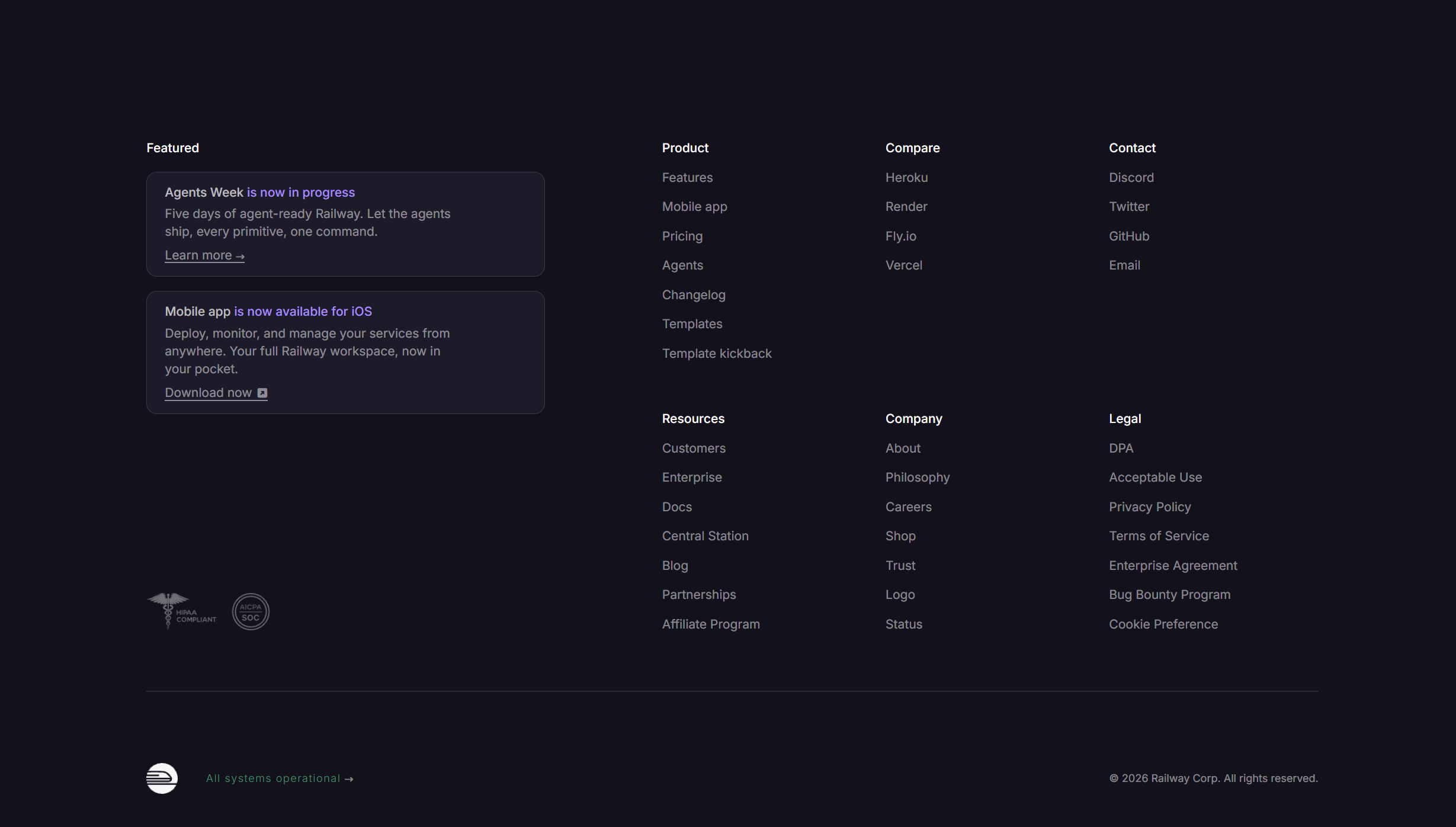The image size is (1456, 827).
Task: Open the Vercel comparison link
Action: tap(904, 265)
